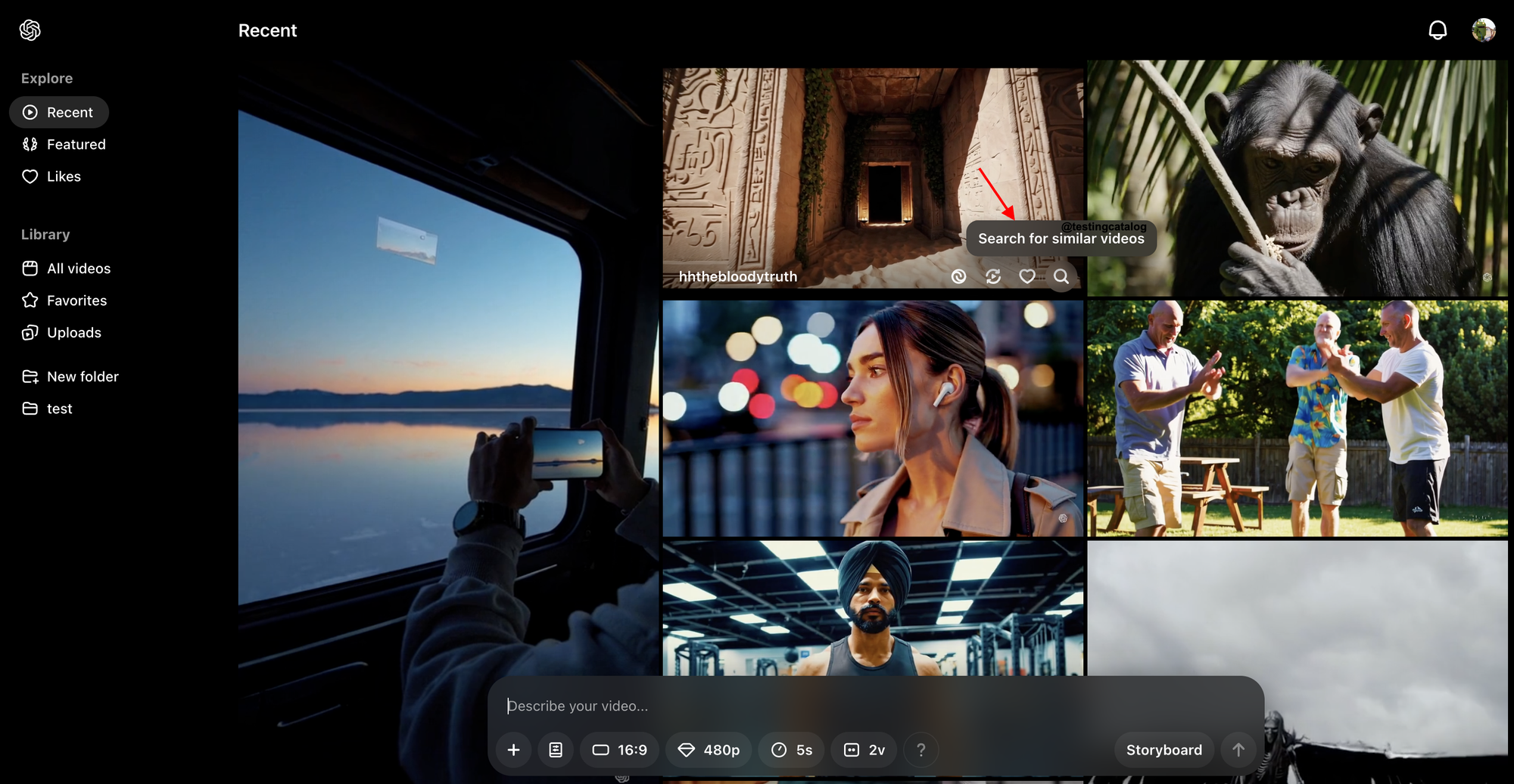The image size is (1514, 784).
Task: Click the OpenAI logo in the sidebar
Action: point(30,30)
